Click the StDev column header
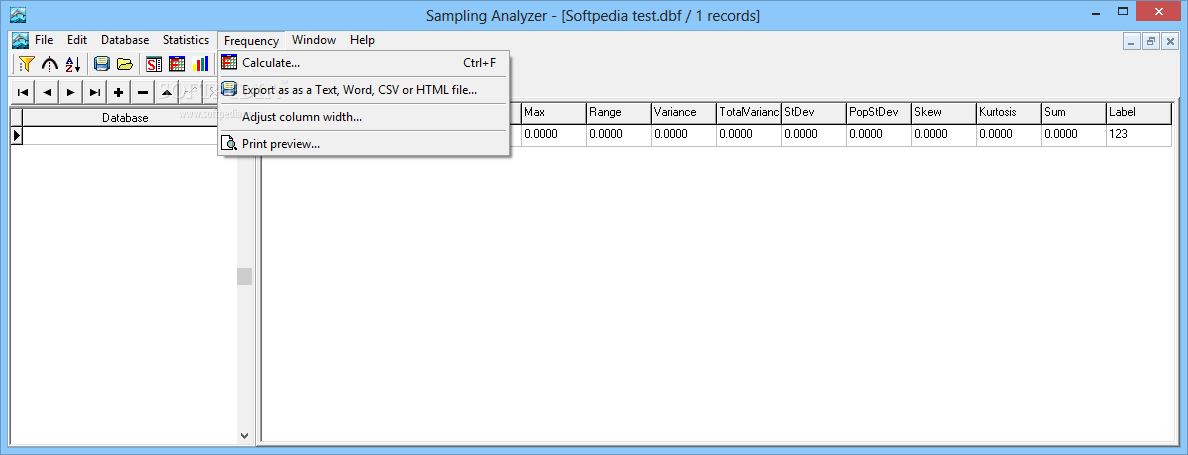This screenshot has width=1188, height=455. click(x=813, y=112)
